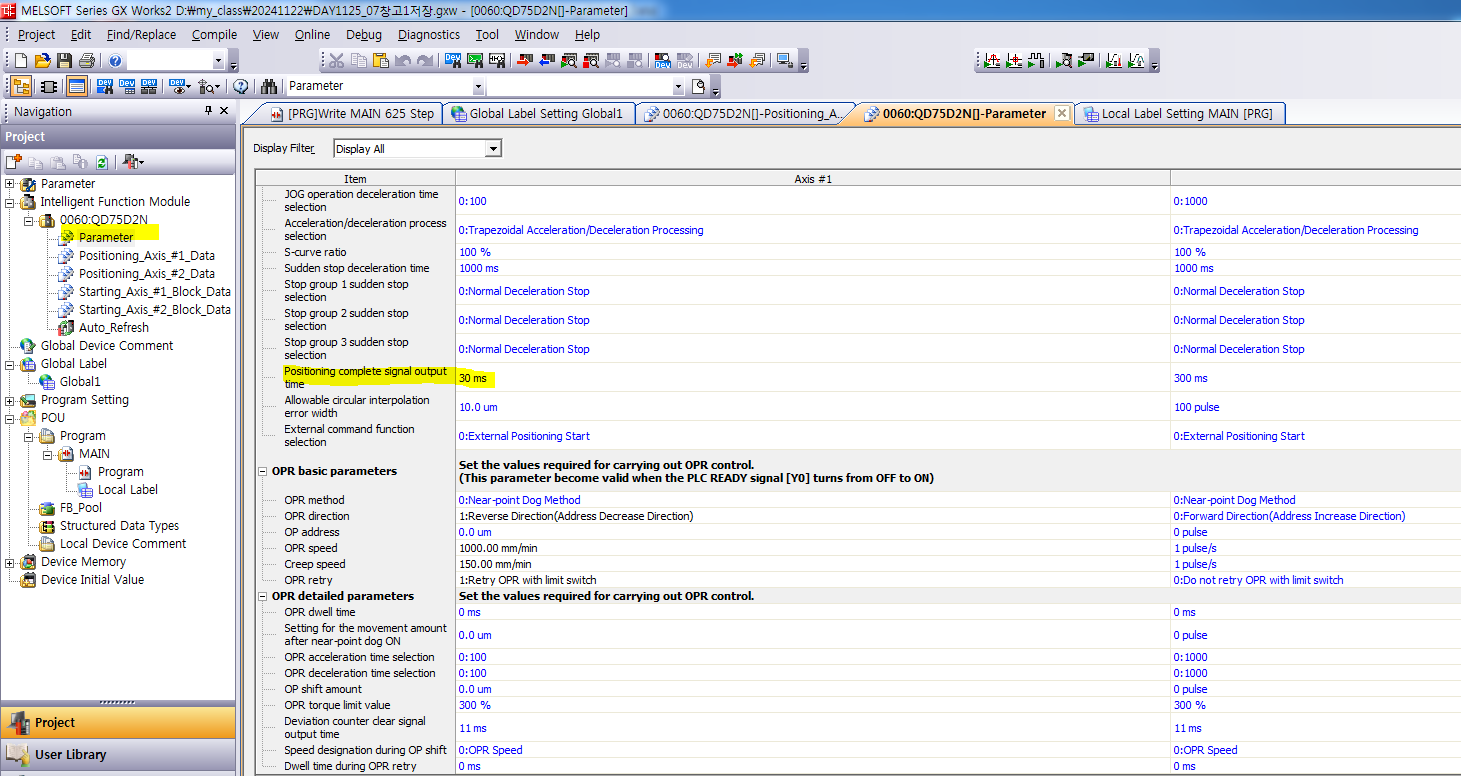This screenshot has height=776, width=1461.
Task: Collapse the POU tree node
Action: pos(10,418)
